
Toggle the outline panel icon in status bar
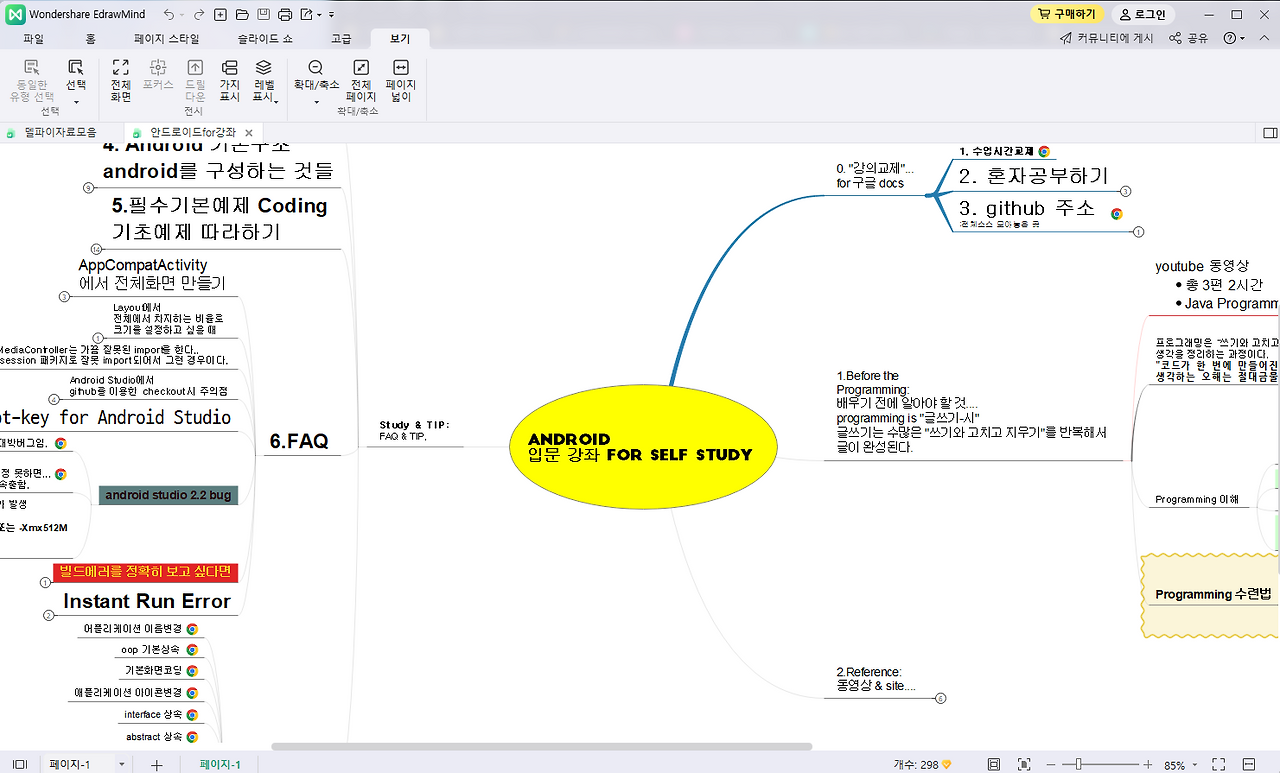[19, 764]
